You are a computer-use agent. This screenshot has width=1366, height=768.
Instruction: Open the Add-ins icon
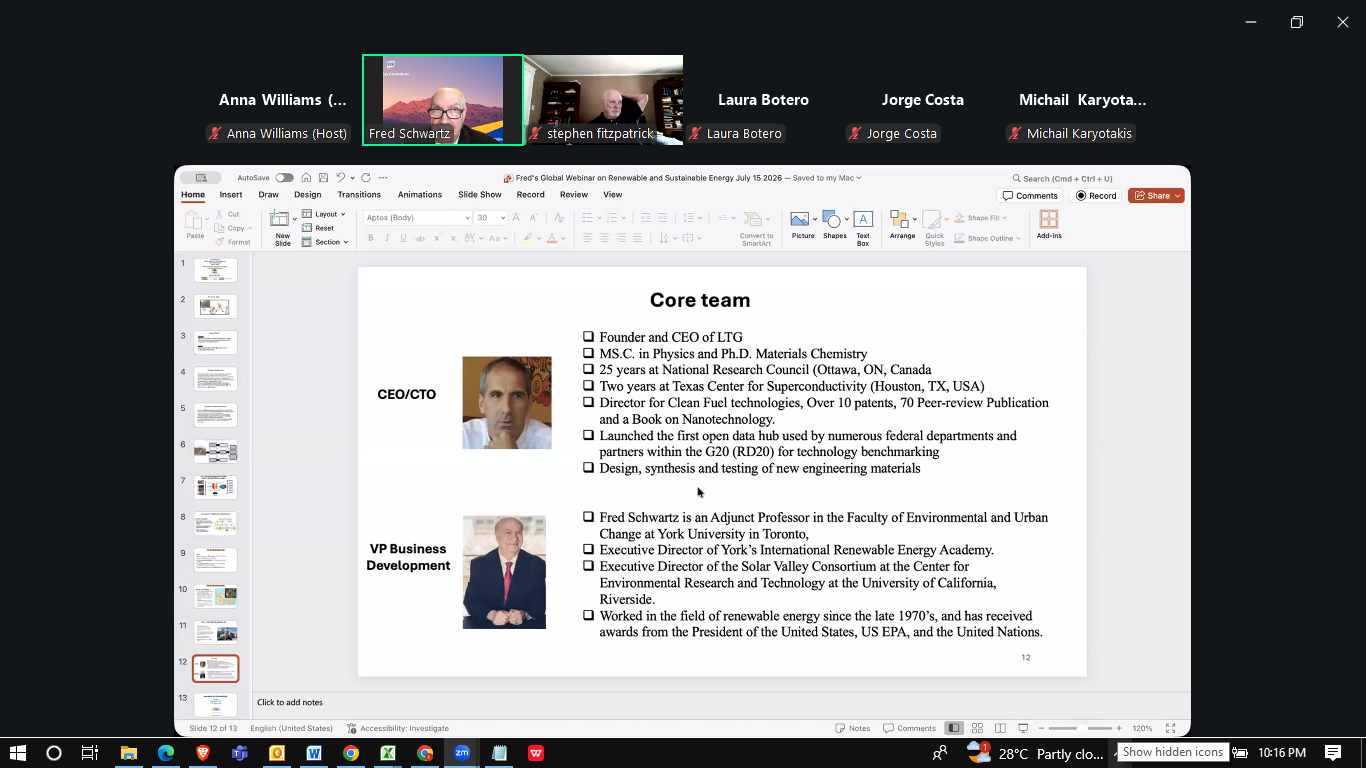1049,219
